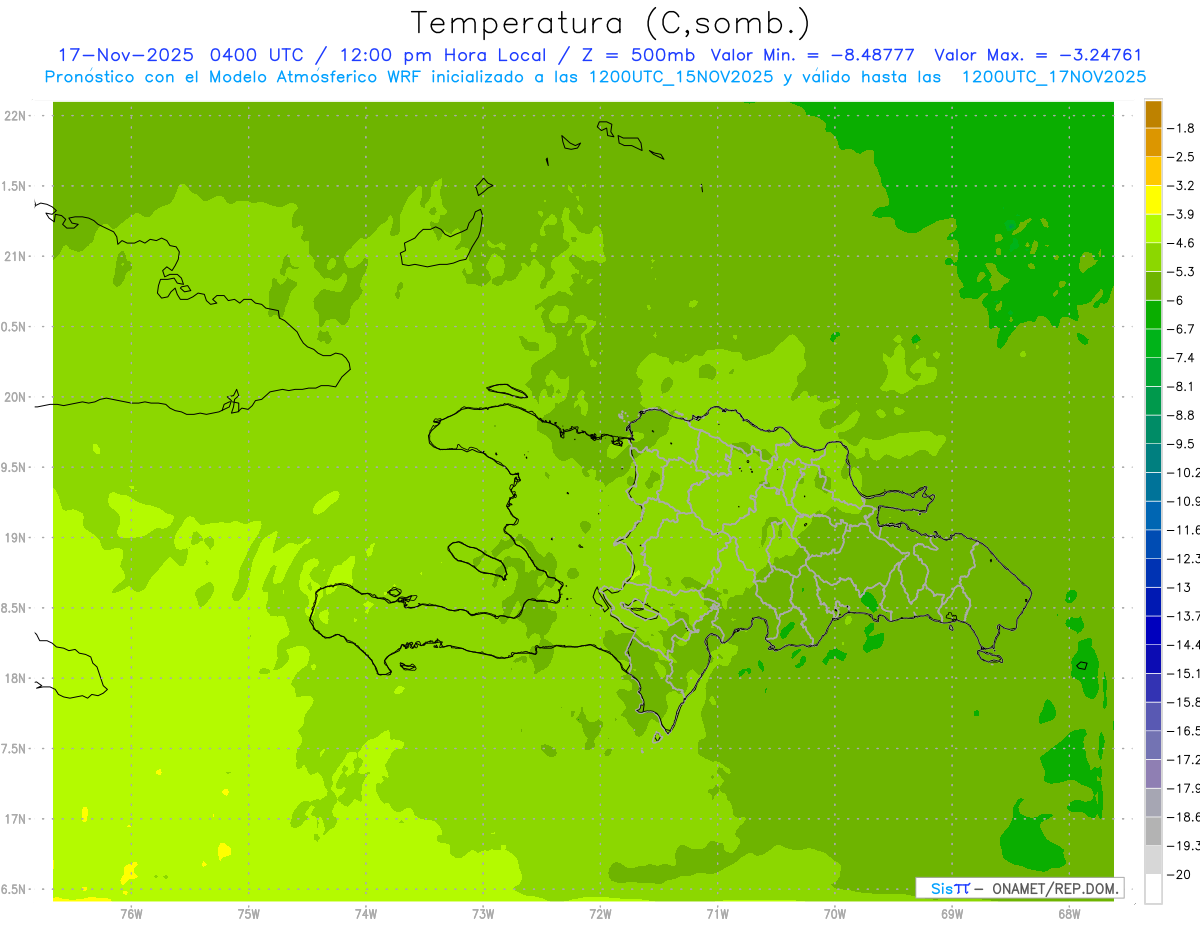Click the -6.7 colorbar value
Screen dimensions: 1200x927
point(1181,329)
